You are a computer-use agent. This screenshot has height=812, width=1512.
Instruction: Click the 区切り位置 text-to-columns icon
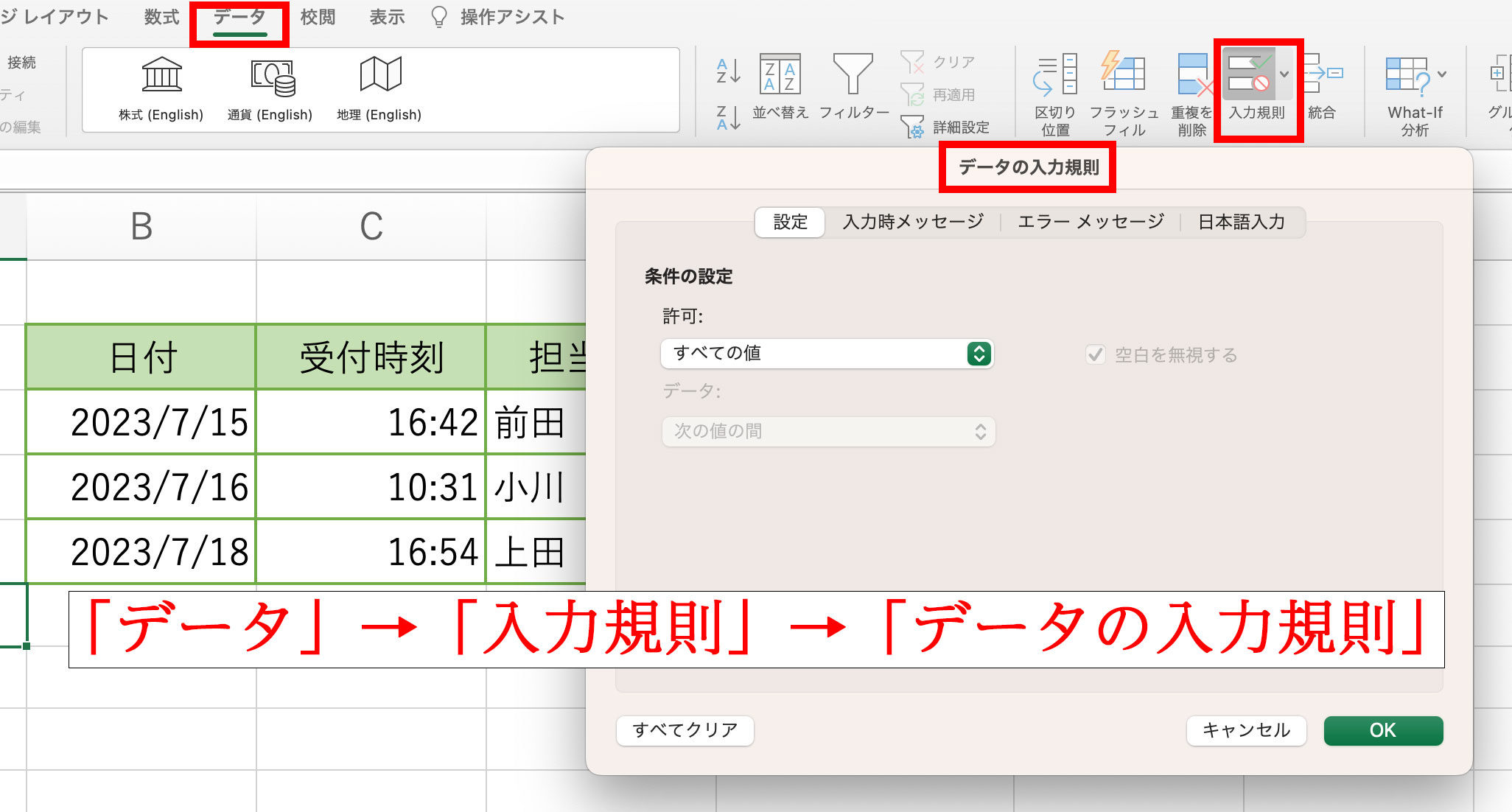click(1054, 75)
